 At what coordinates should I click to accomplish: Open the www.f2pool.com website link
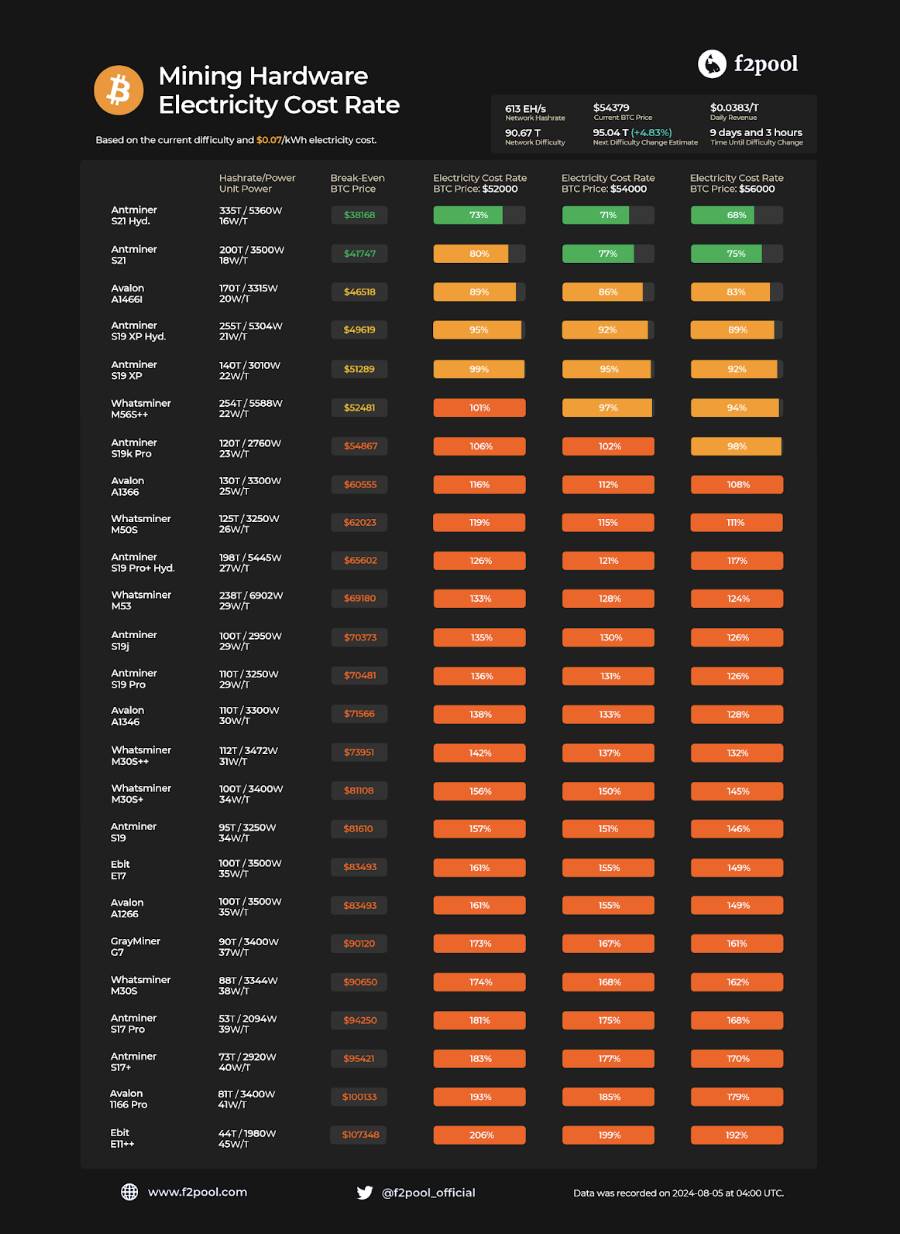pos(197,1191)
